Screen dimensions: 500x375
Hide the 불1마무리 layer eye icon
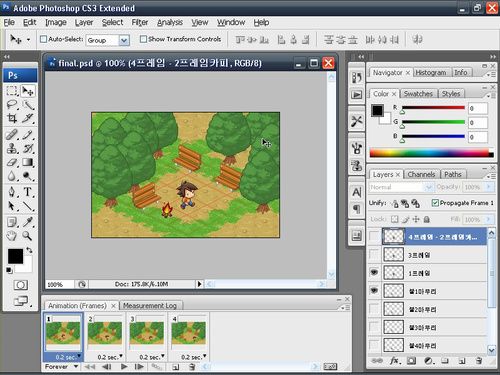(x=374, y=291)
